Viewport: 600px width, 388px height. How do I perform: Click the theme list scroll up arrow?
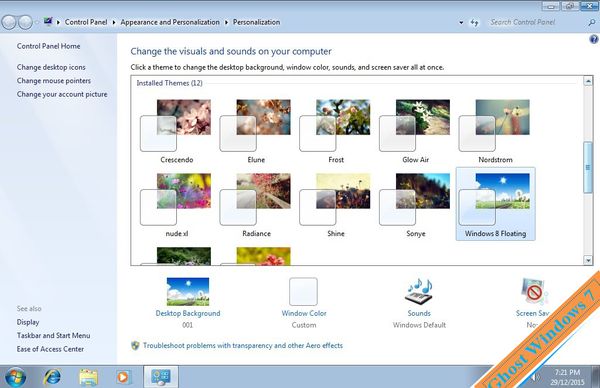point(588,81)
